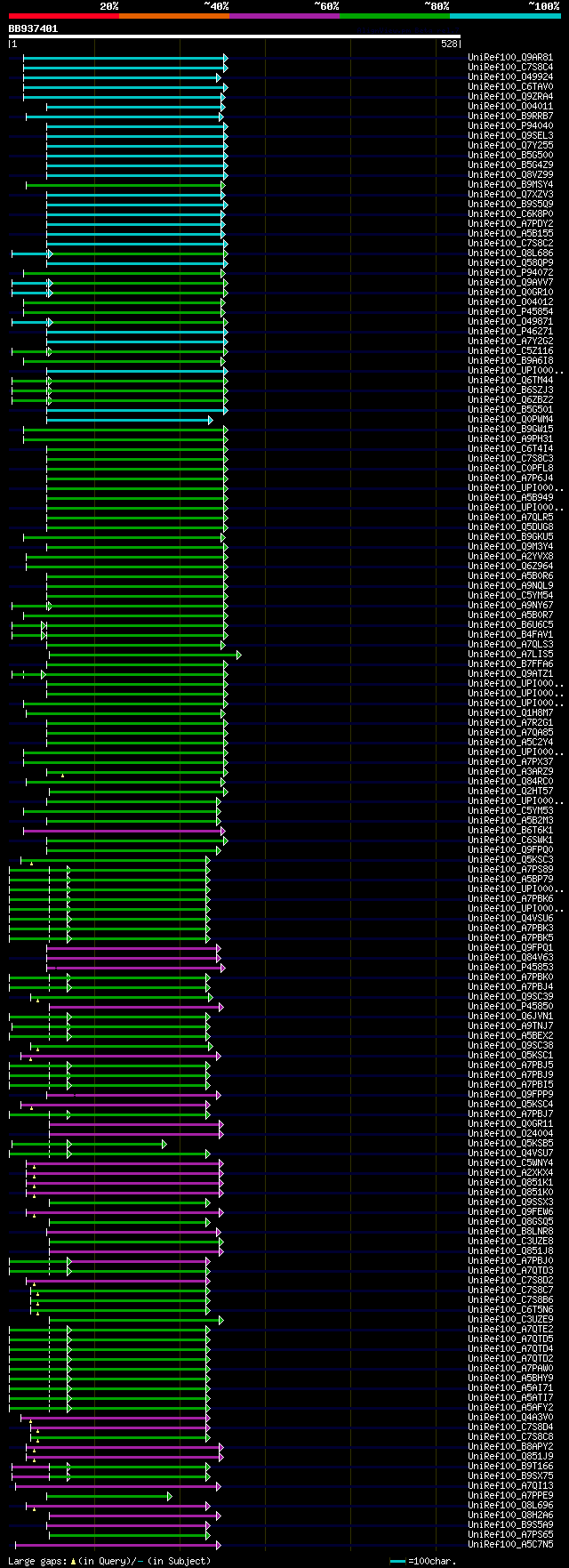Open hit UniRef100_C6TAV0
Viewport: 569px width, 1568px height.
(510, 86)
